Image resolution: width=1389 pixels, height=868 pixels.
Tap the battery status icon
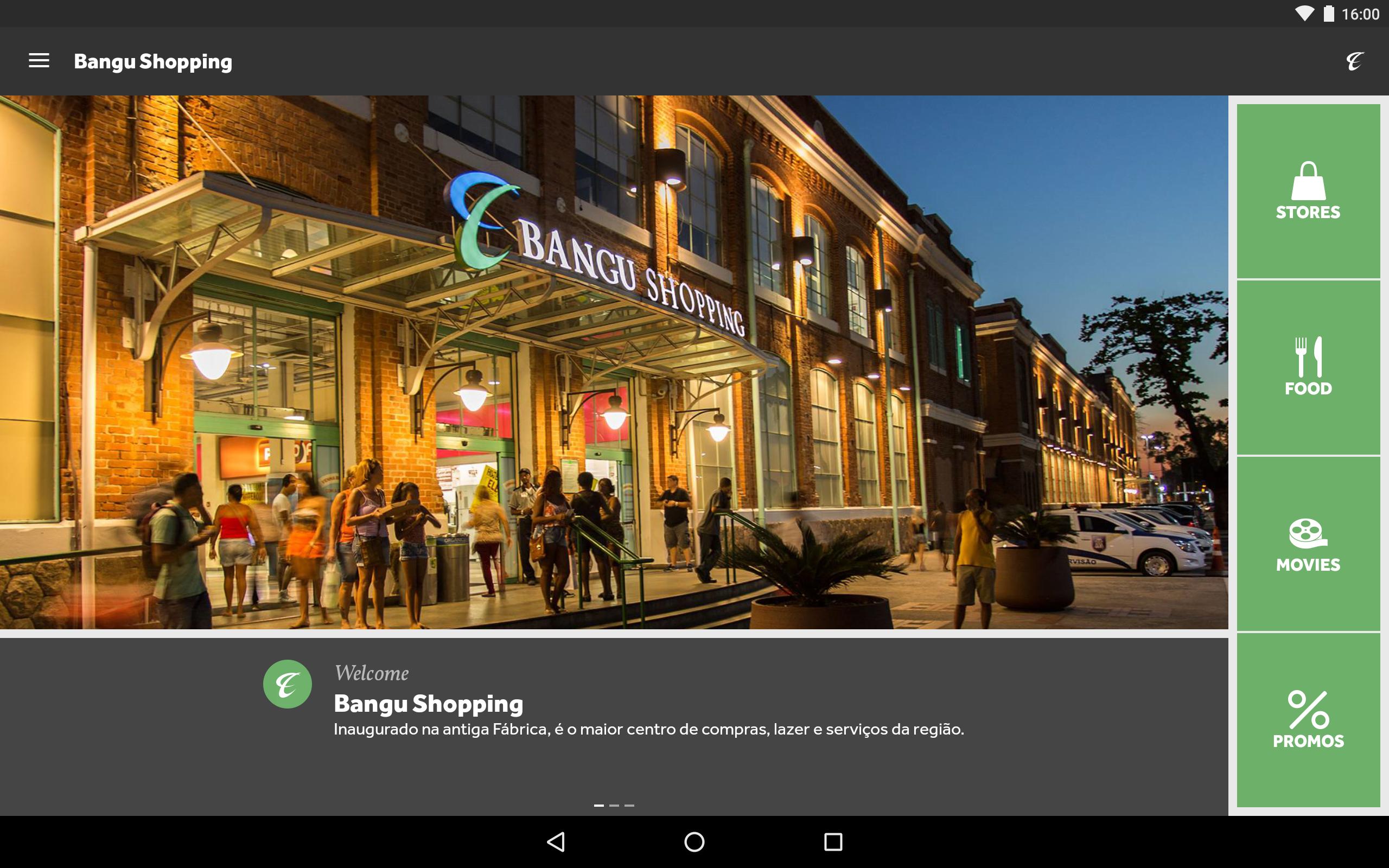(1329, 14)
